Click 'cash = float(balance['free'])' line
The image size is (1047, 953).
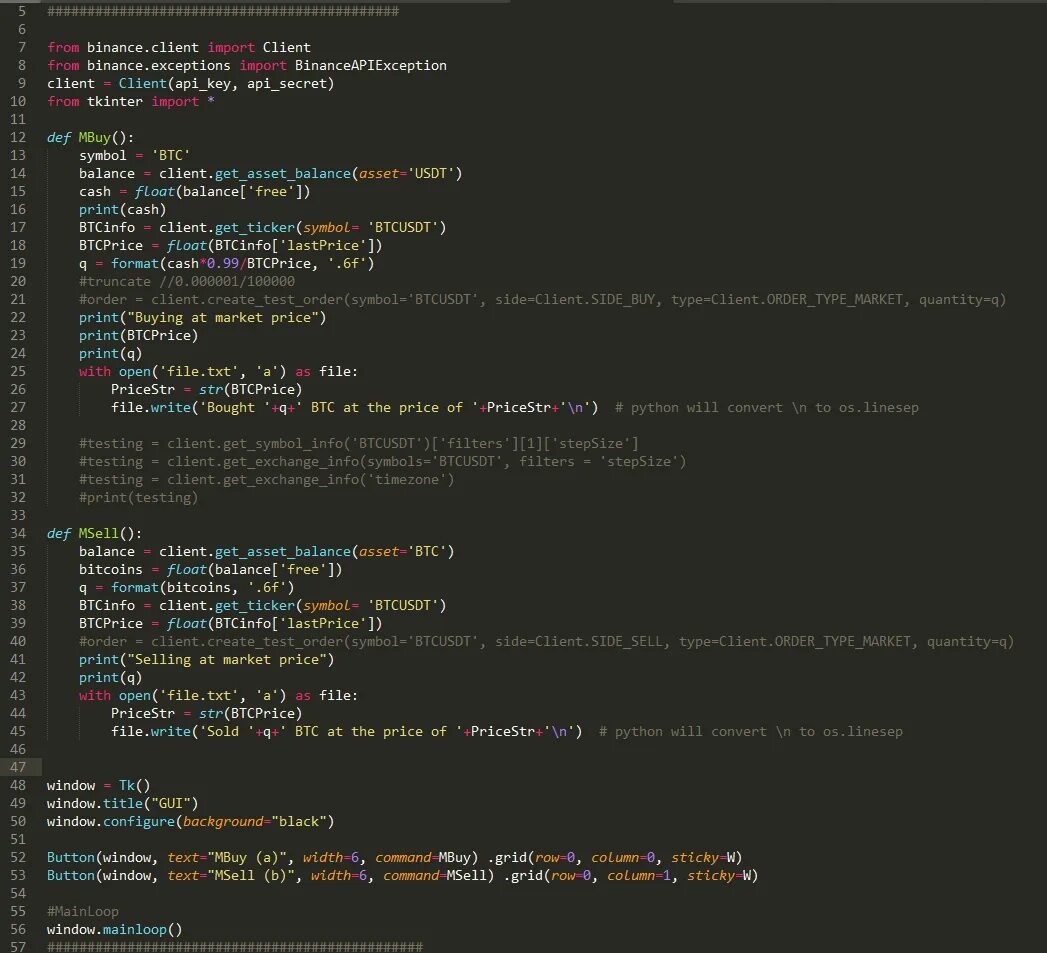tap(194, 192)
